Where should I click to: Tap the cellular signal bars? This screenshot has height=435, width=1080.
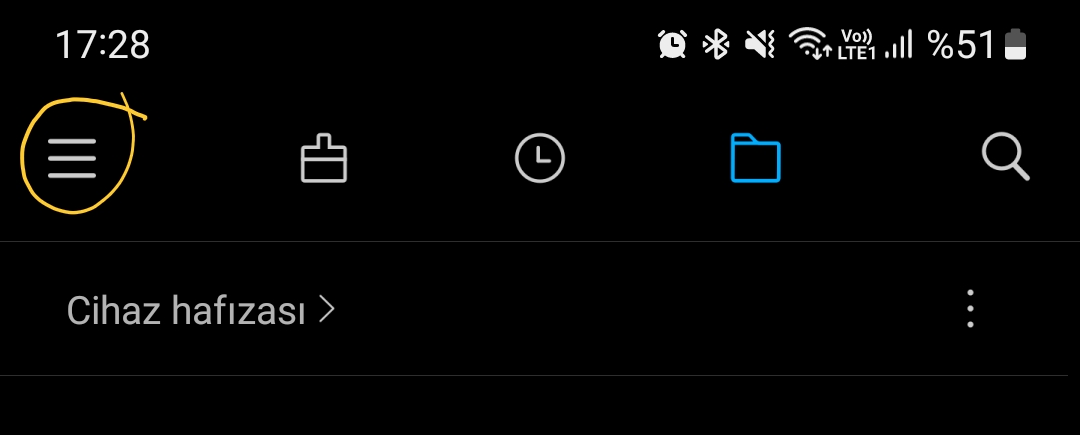click(898, 45)
